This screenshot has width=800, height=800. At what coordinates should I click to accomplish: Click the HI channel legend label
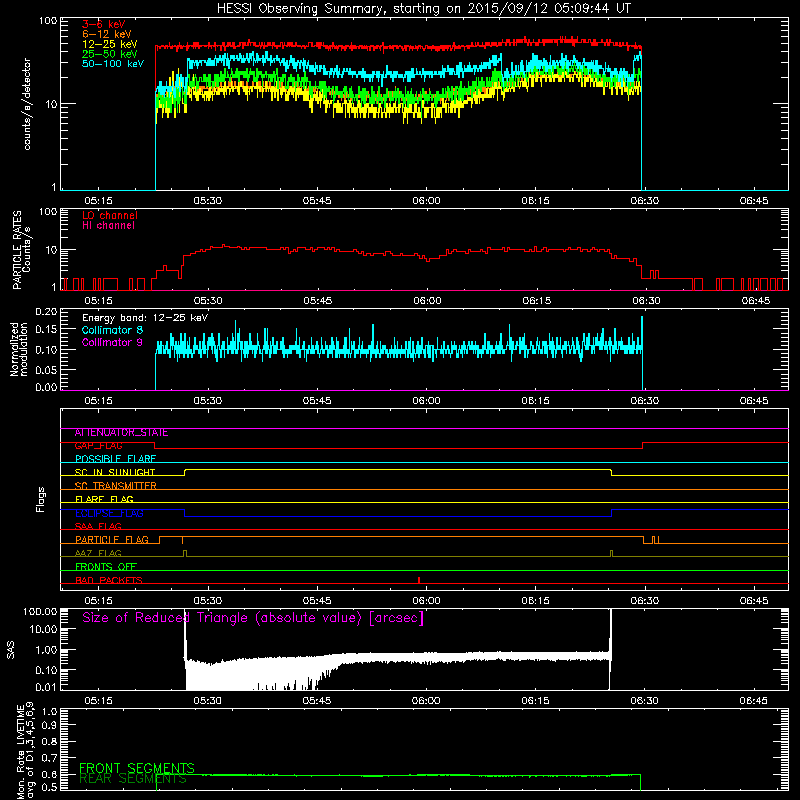108,226
